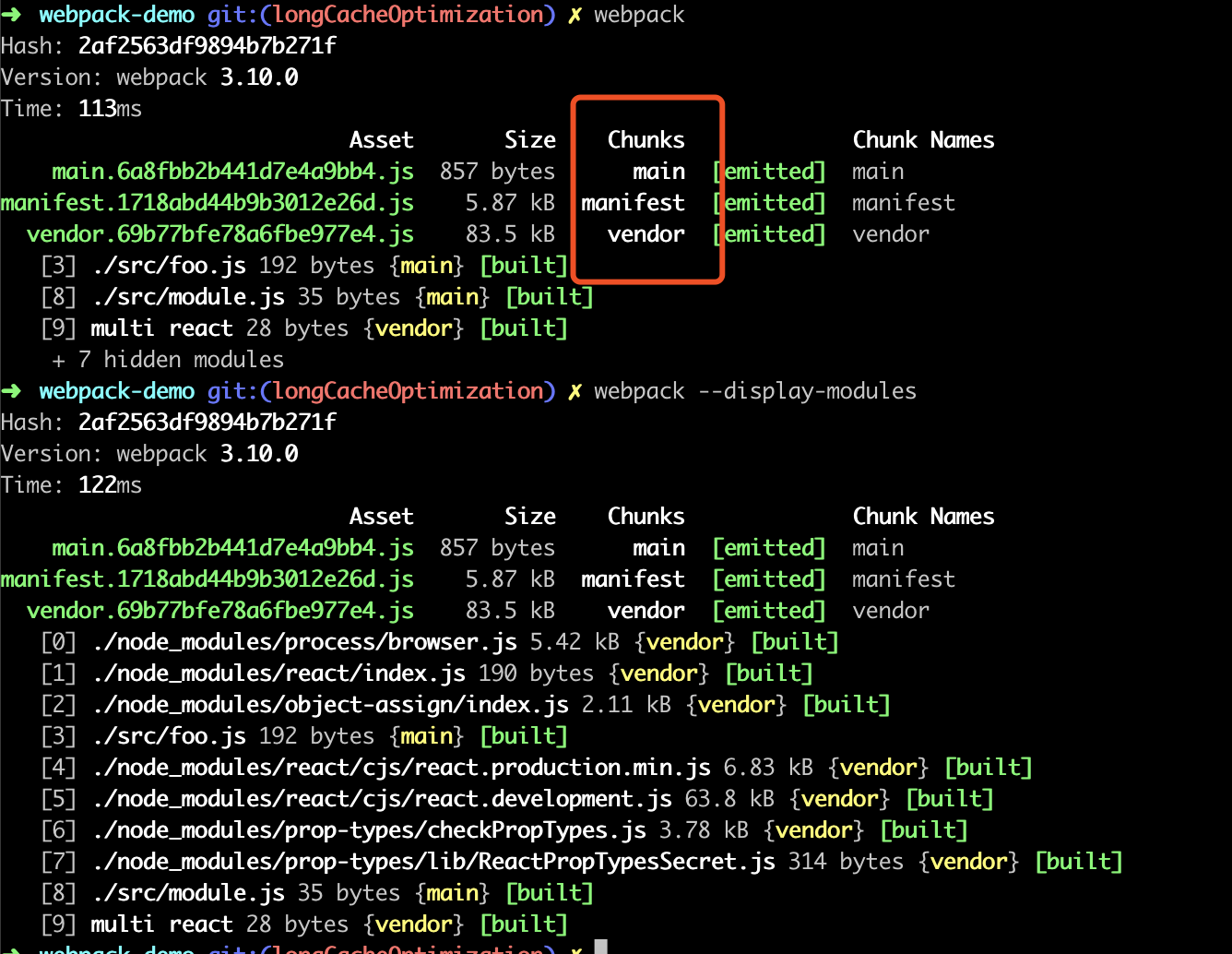Image resolution: width=1232 pixels, height=954 pixels.
Task: Click the green prompt arrow on first line
Action: click(x=11, y=15)
